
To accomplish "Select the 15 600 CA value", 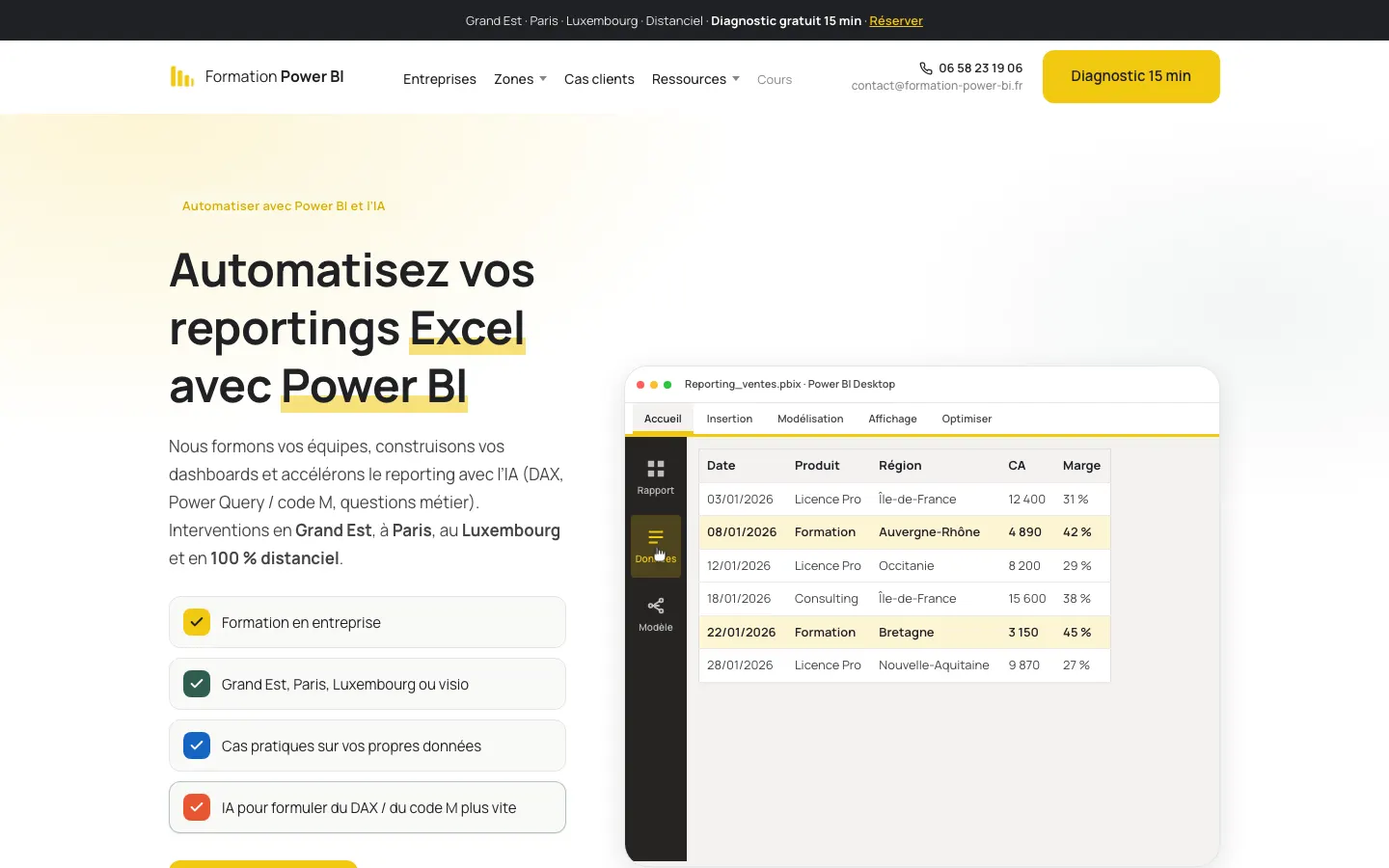I will click(1026, 598).
